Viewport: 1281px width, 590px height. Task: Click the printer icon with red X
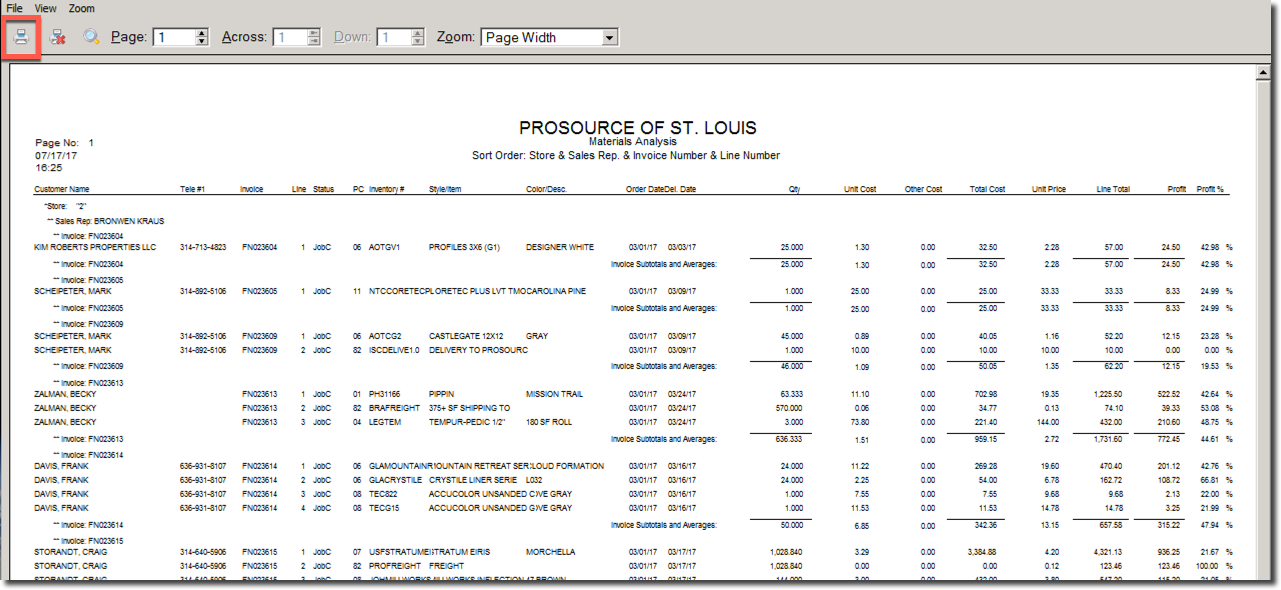58,38
